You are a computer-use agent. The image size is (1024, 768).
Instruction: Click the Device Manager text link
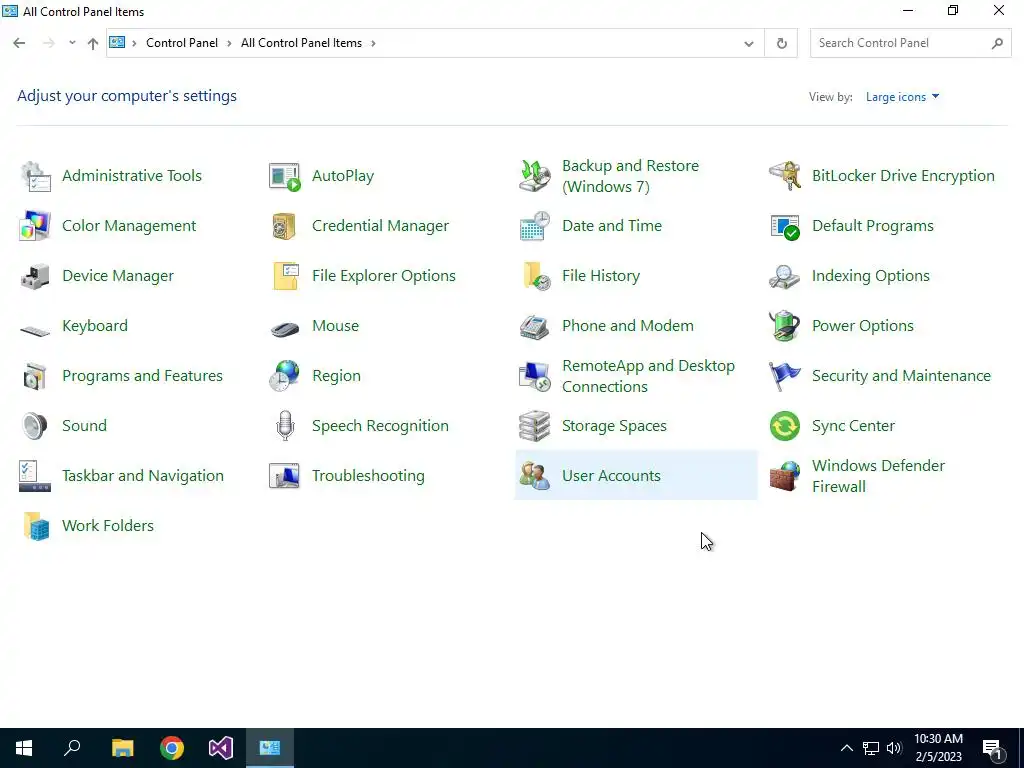click(x=118, y=276)
